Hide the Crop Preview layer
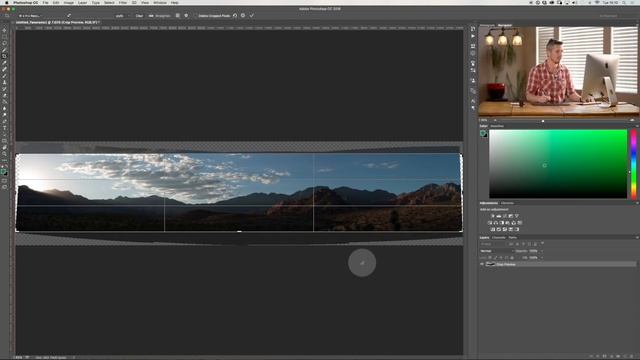 tap(482, 264)
